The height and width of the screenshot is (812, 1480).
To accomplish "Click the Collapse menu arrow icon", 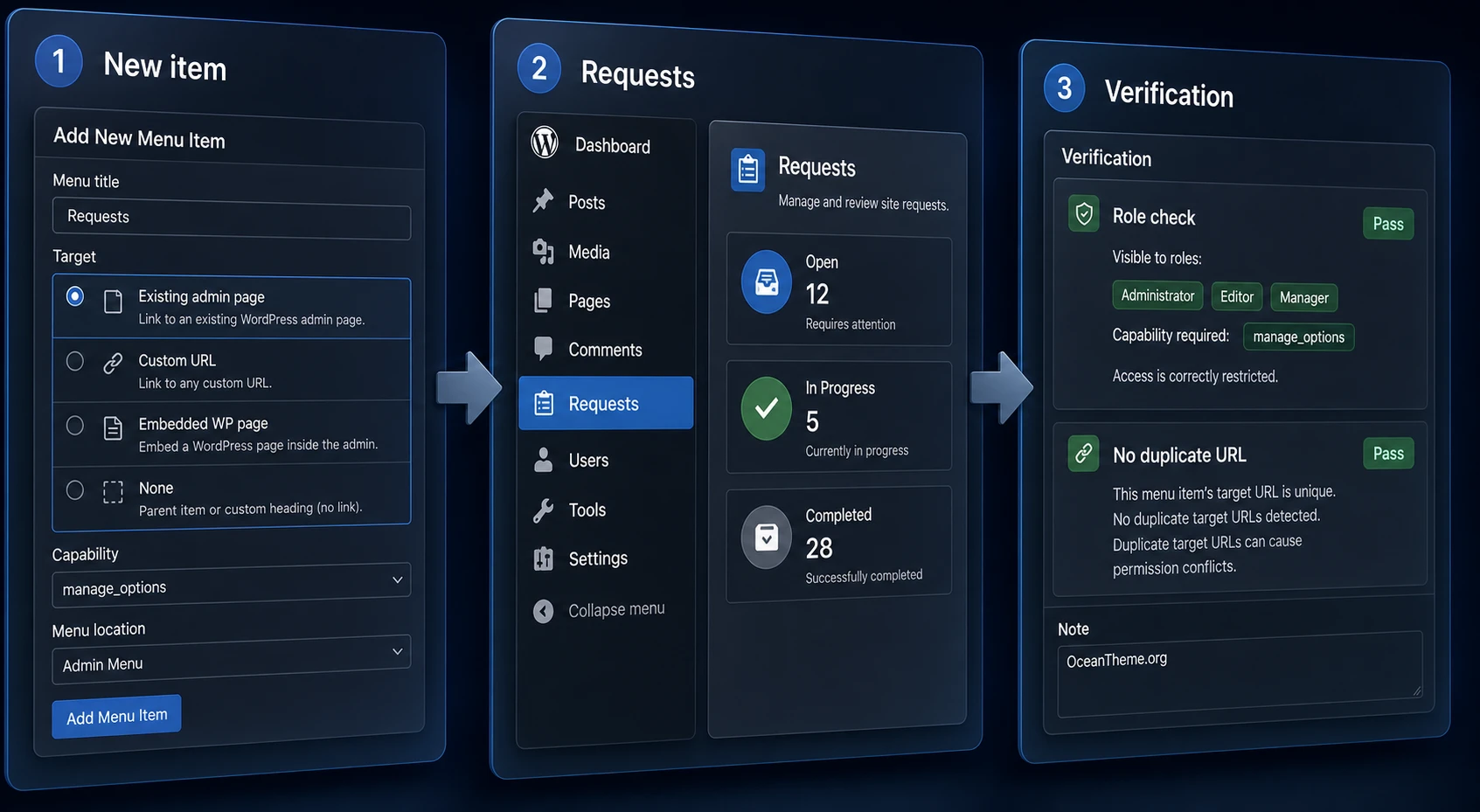I will (543, 611).
